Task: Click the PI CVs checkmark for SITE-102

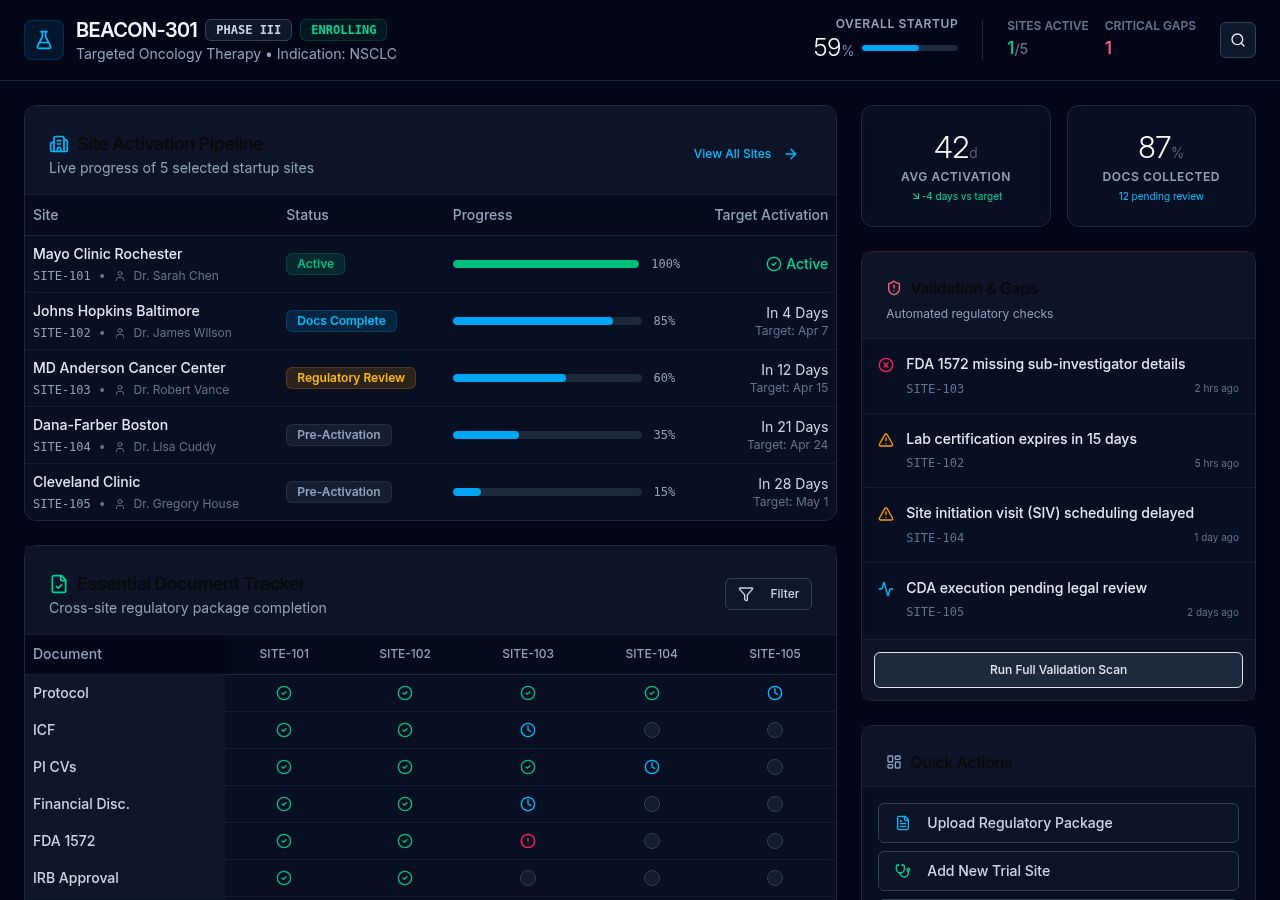Action: 405,767
